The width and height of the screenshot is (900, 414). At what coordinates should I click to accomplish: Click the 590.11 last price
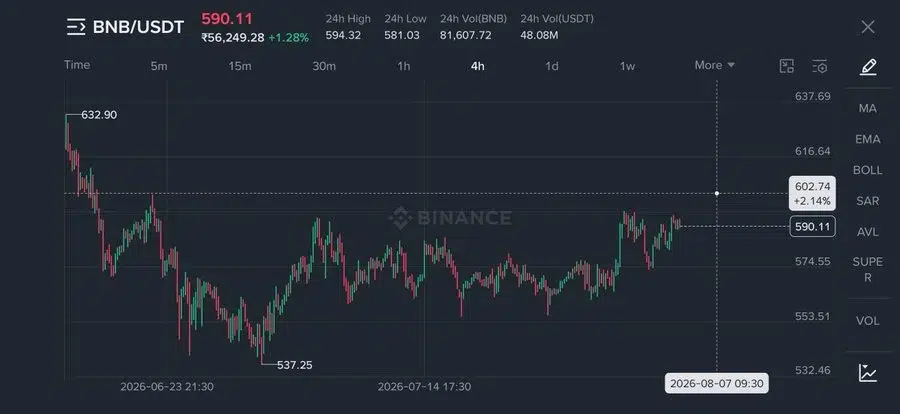pos(227,19)
